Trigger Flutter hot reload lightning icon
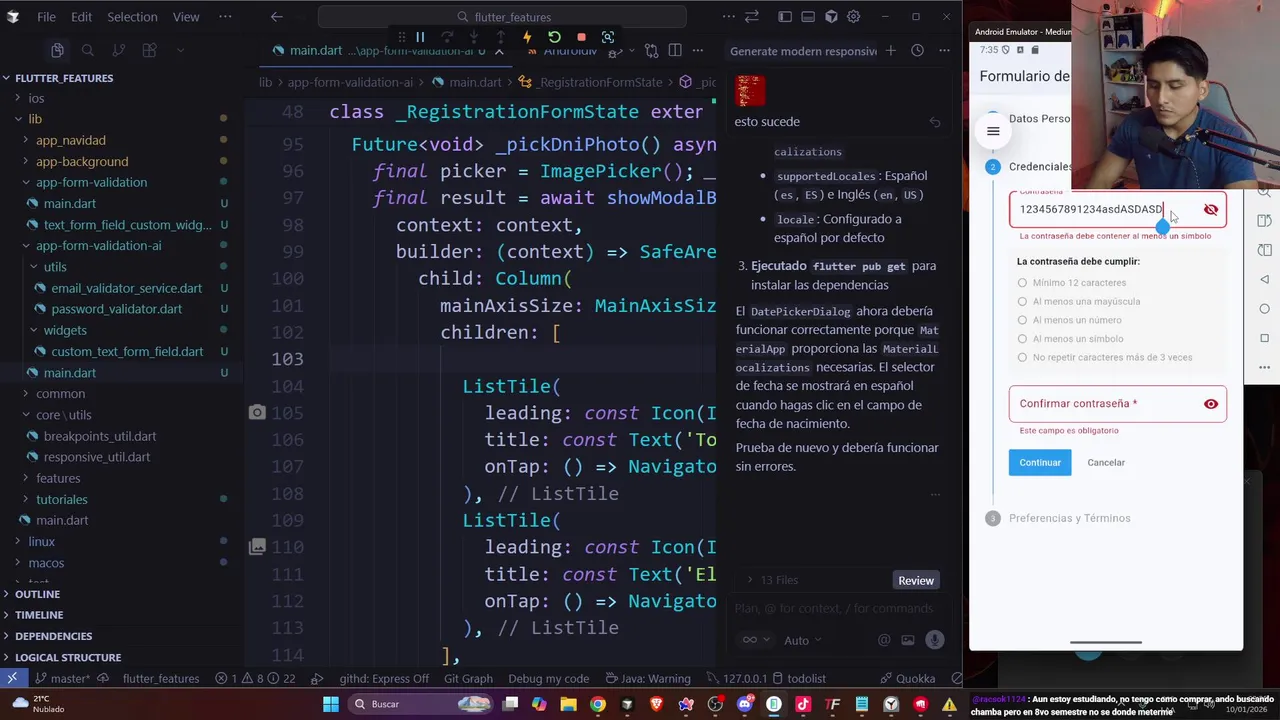1280x720 pixels. click(527, 37)
